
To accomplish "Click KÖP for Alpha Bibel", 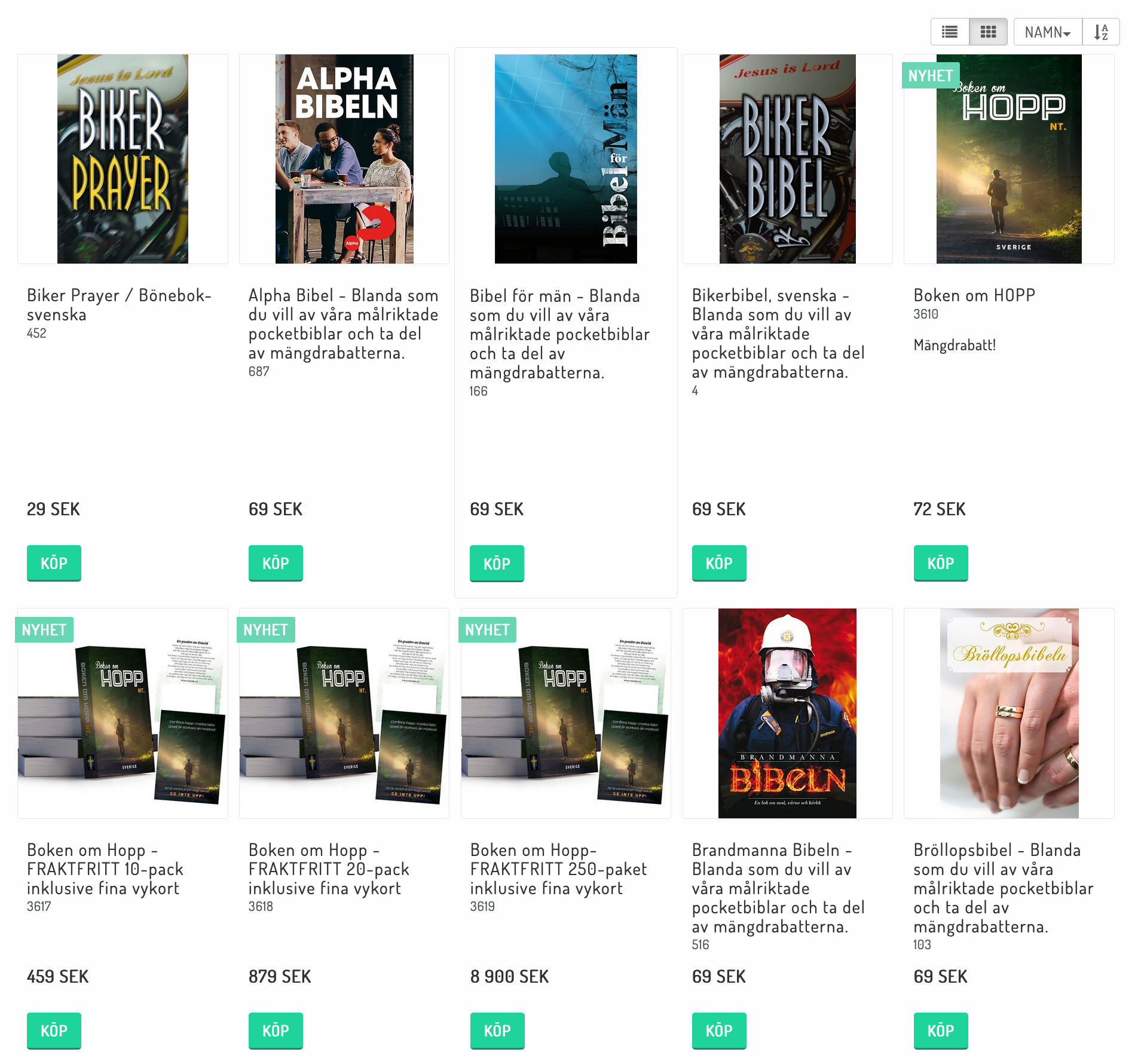I will pos(276,563).
